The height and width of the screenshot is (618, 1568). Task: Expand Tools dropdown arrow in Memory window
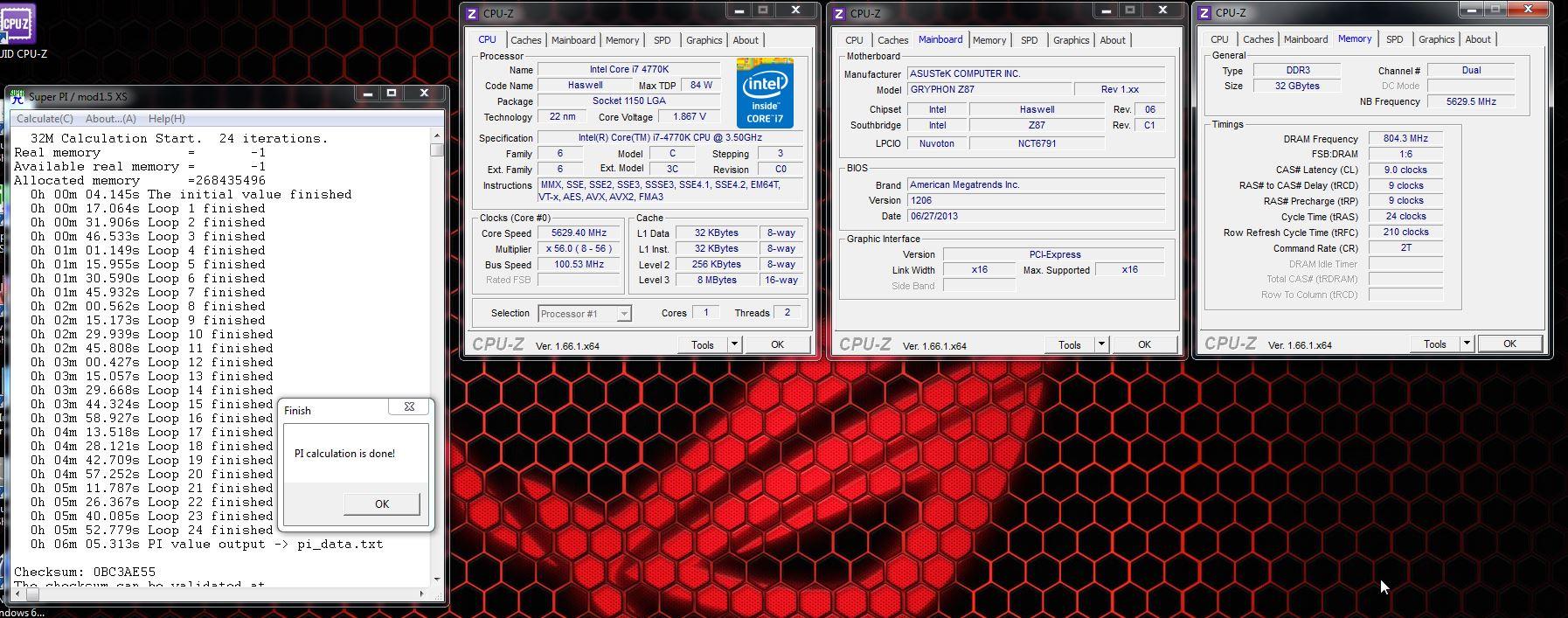coord(1467,344)
